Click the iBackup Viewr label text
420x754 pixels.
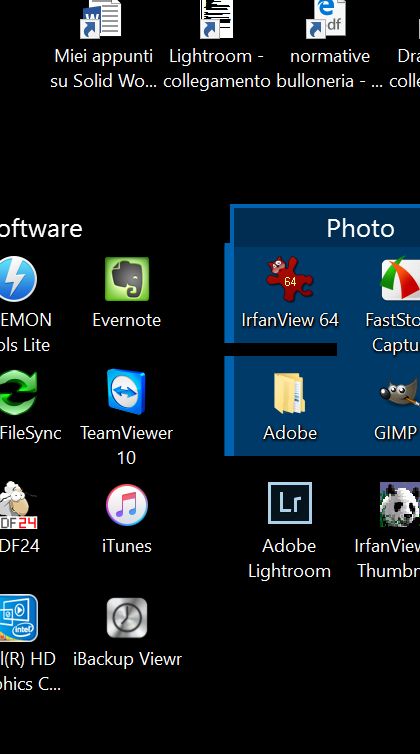pos(127,659)
